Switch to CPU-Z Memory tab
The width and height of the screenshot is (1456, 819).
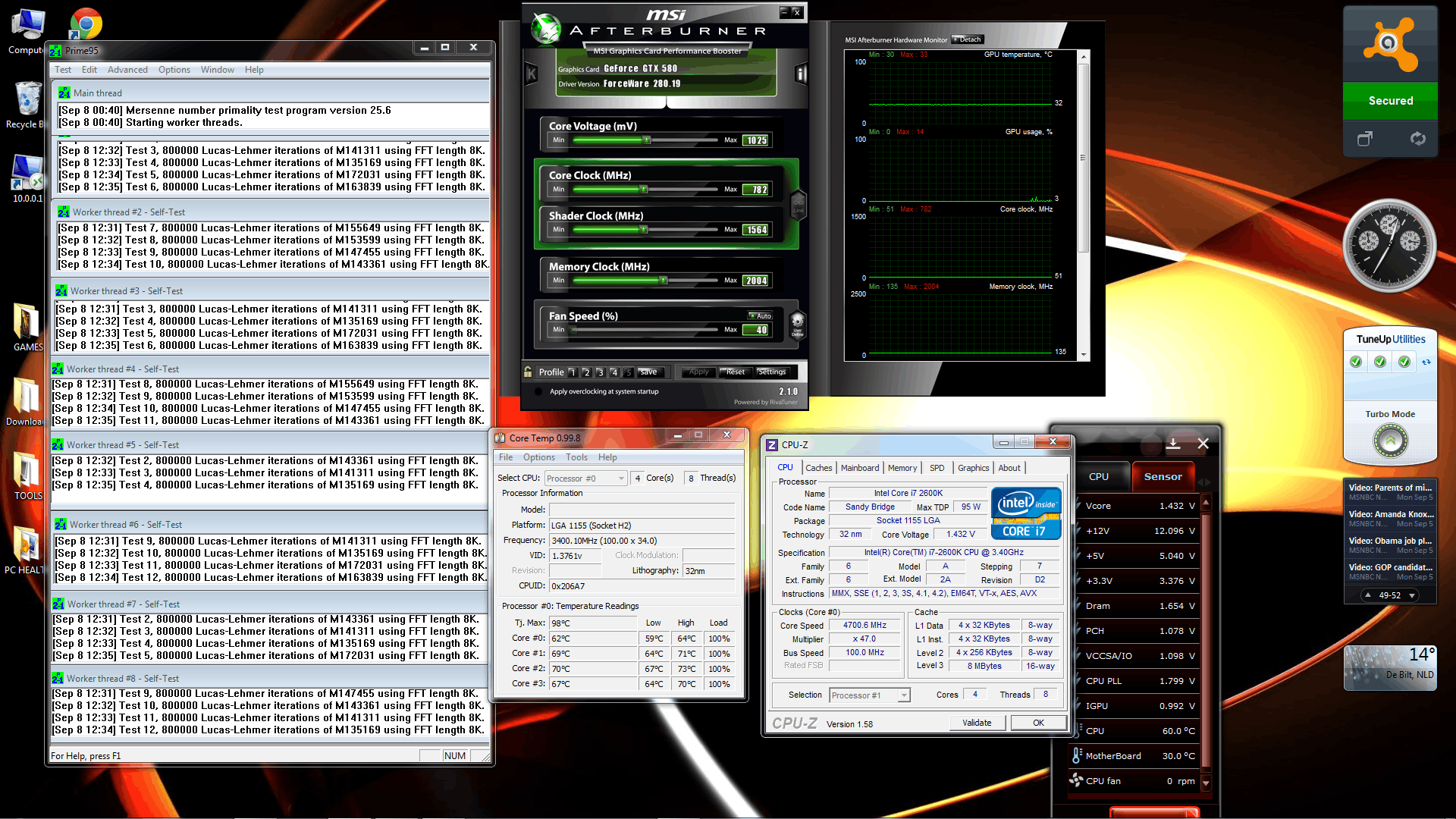(x=902, y=467)
